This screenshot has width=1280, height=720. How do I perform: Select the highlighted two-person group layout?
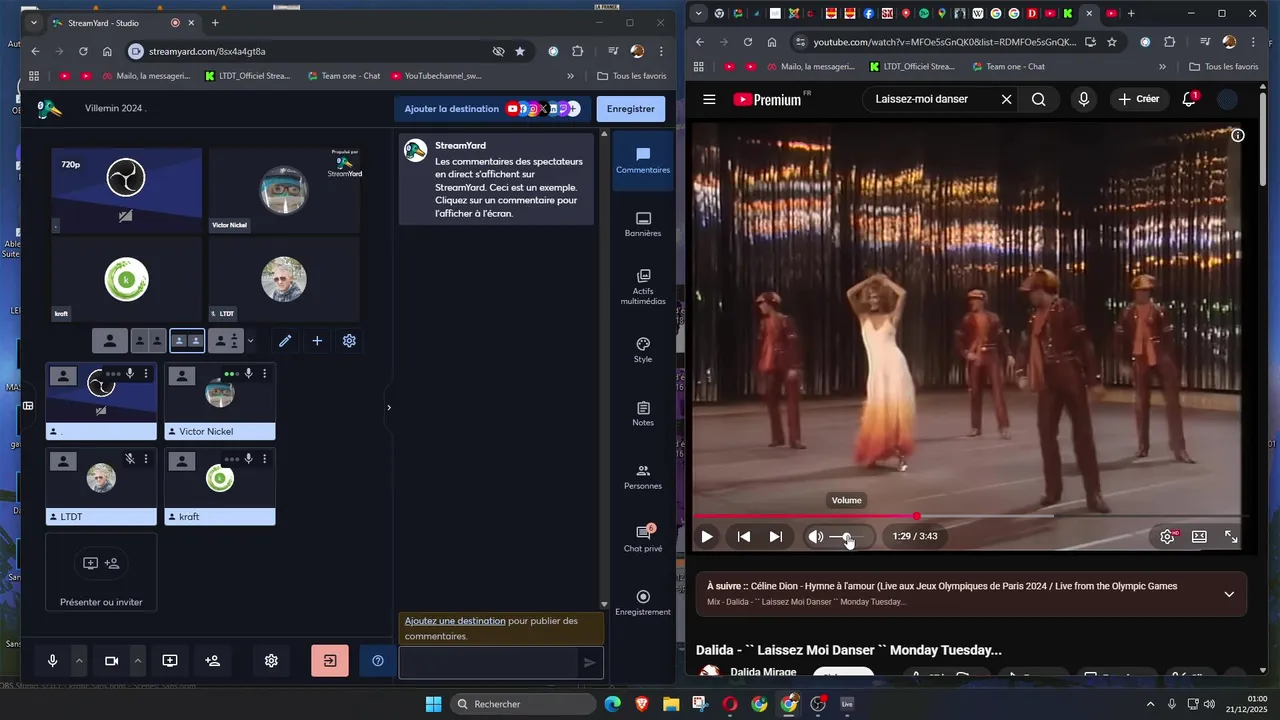(x=187, y=341)
